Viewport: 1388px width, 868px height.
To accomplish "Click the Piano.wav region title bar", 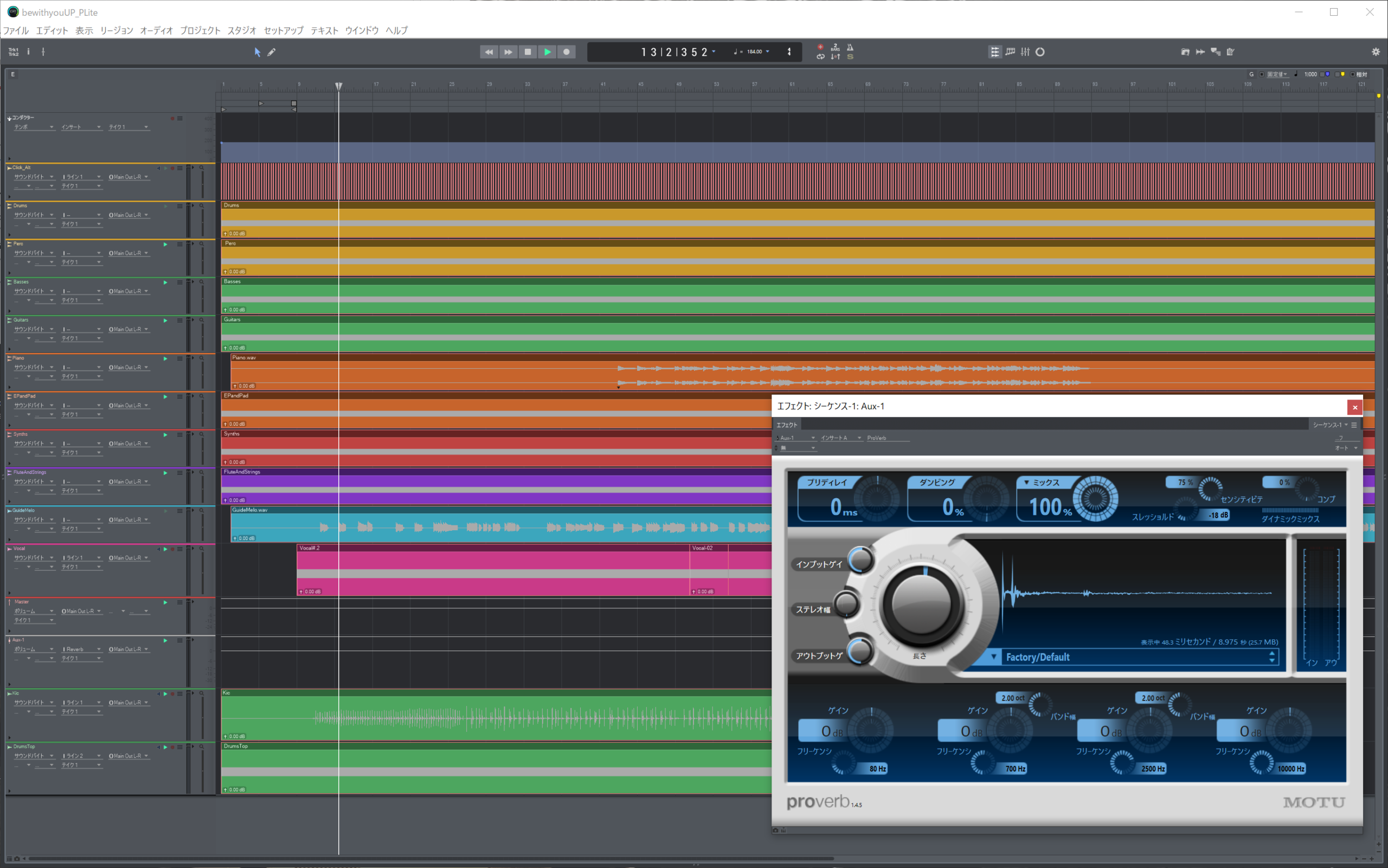I will tap(802, 358).
